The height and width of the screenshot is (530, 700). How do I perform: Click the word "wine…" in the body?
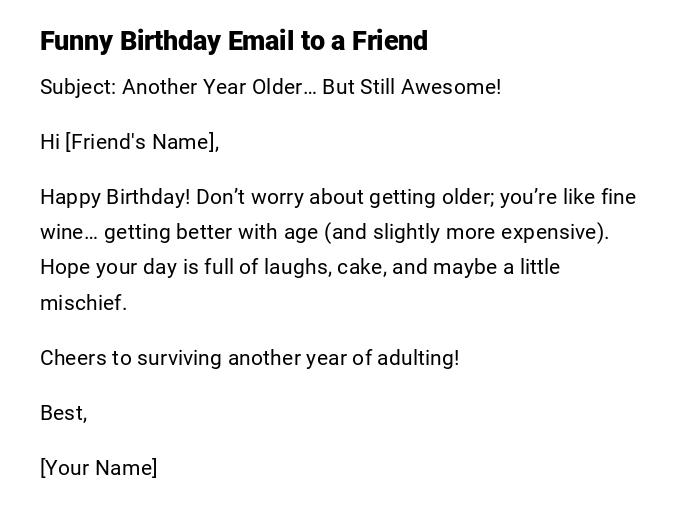68,232
